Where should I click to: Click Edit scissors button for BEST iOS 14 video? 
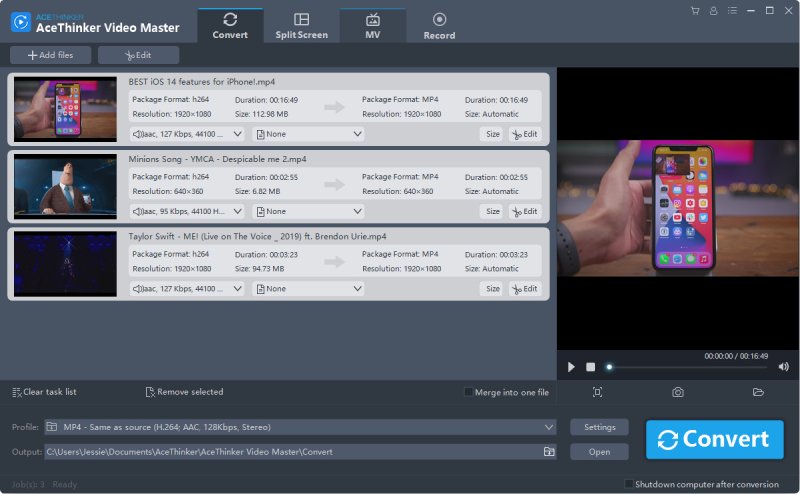[x=525, y=134]
